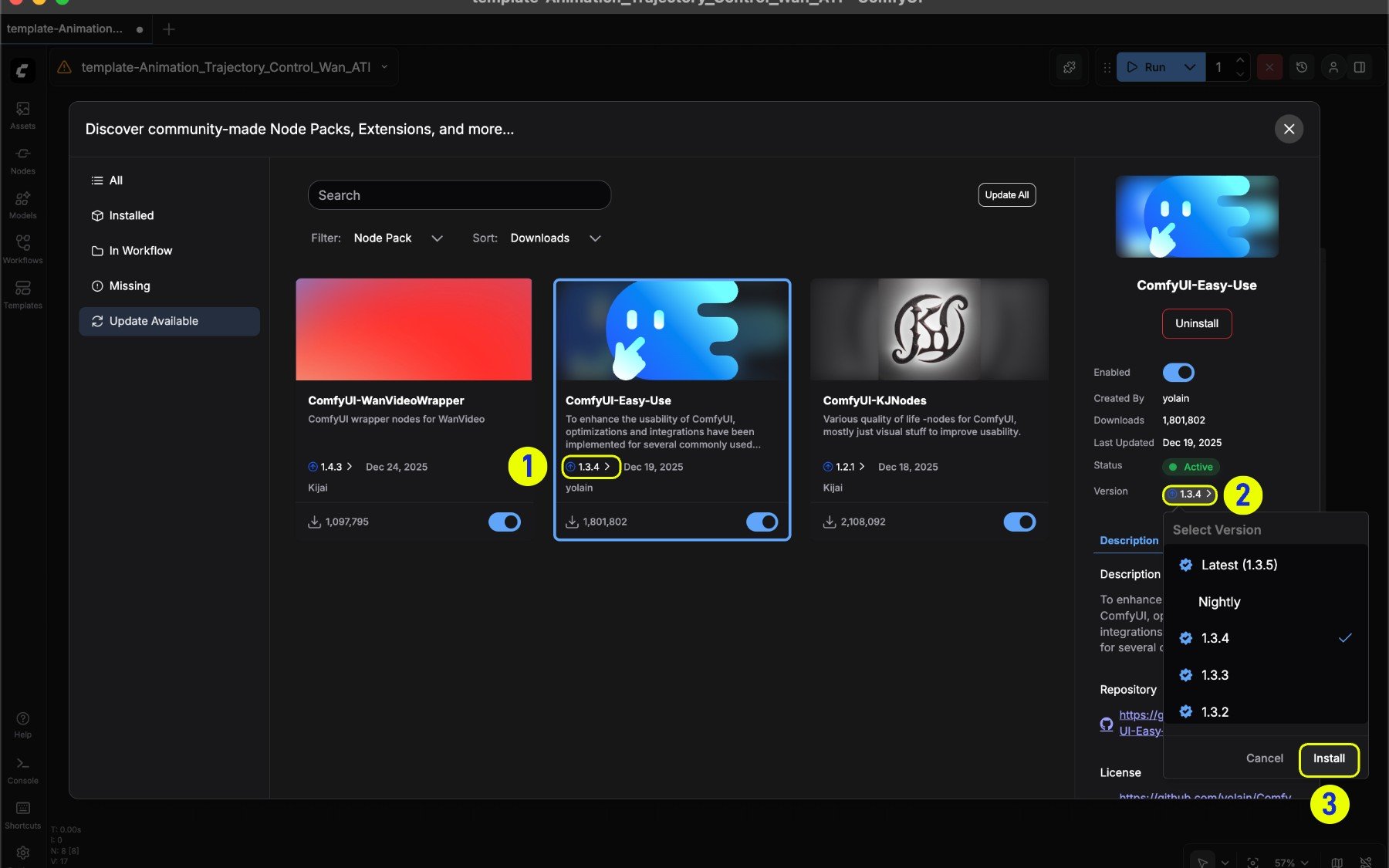Disable the ComfyUI-WanVideoWrapper card toggle
Screen dimensions: 1389x868
click(505, 522)
